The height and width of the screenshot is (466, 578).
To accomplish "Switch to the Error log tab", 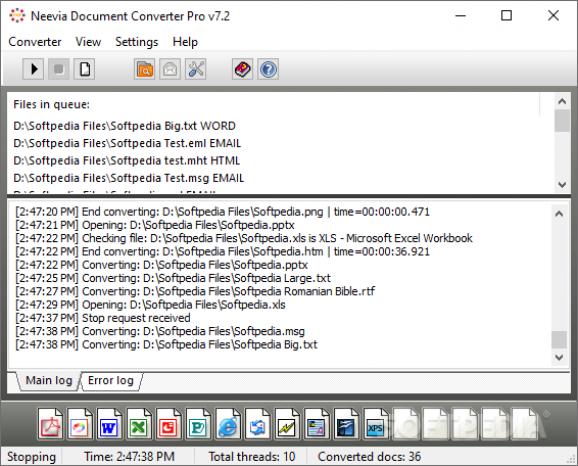I will (111, 380).
